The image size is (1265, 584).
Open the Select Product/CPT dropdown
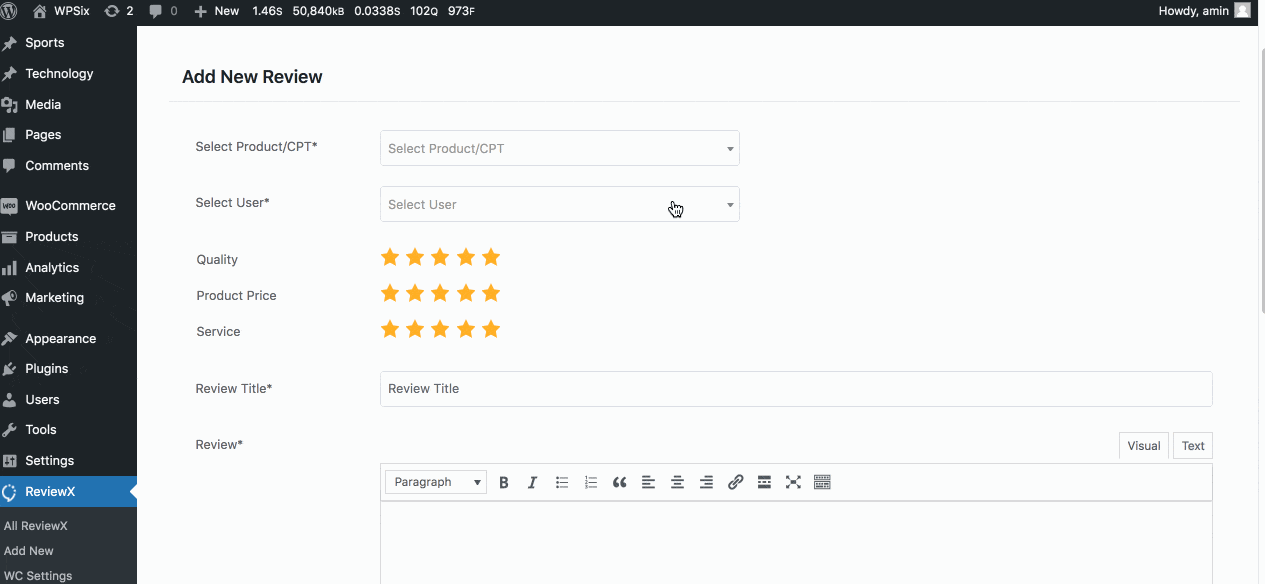(559, 149)
